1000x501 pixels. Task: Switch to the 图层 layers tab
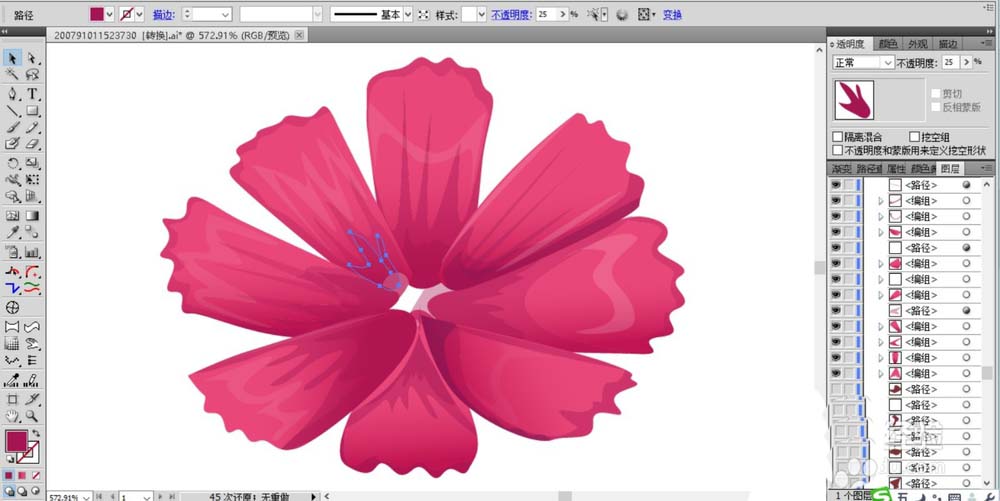[x=950, y=169]
